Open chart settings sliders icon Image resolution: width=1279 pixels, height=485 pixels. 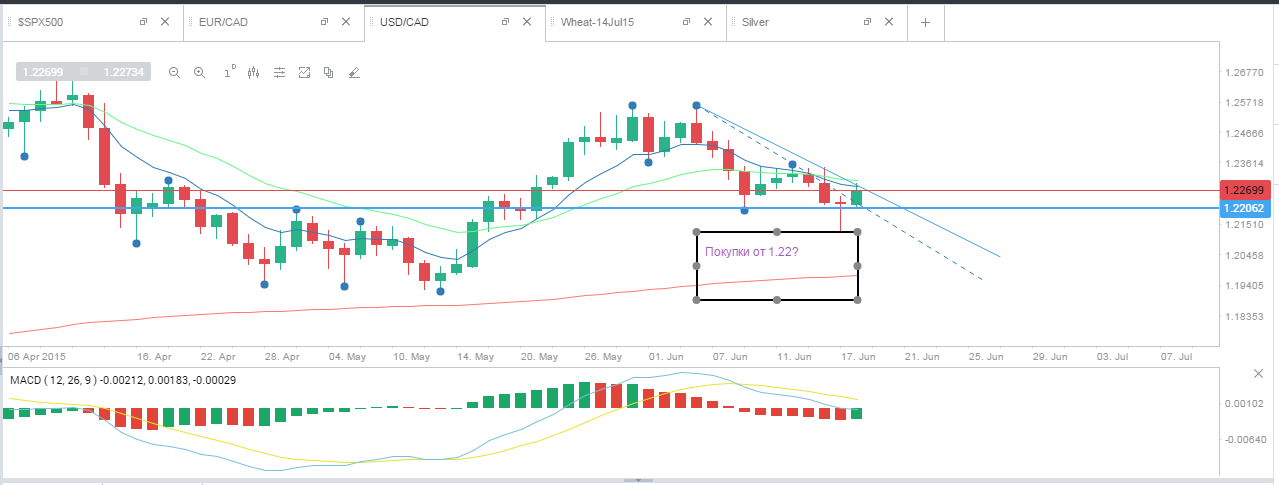tap(279, 72)
